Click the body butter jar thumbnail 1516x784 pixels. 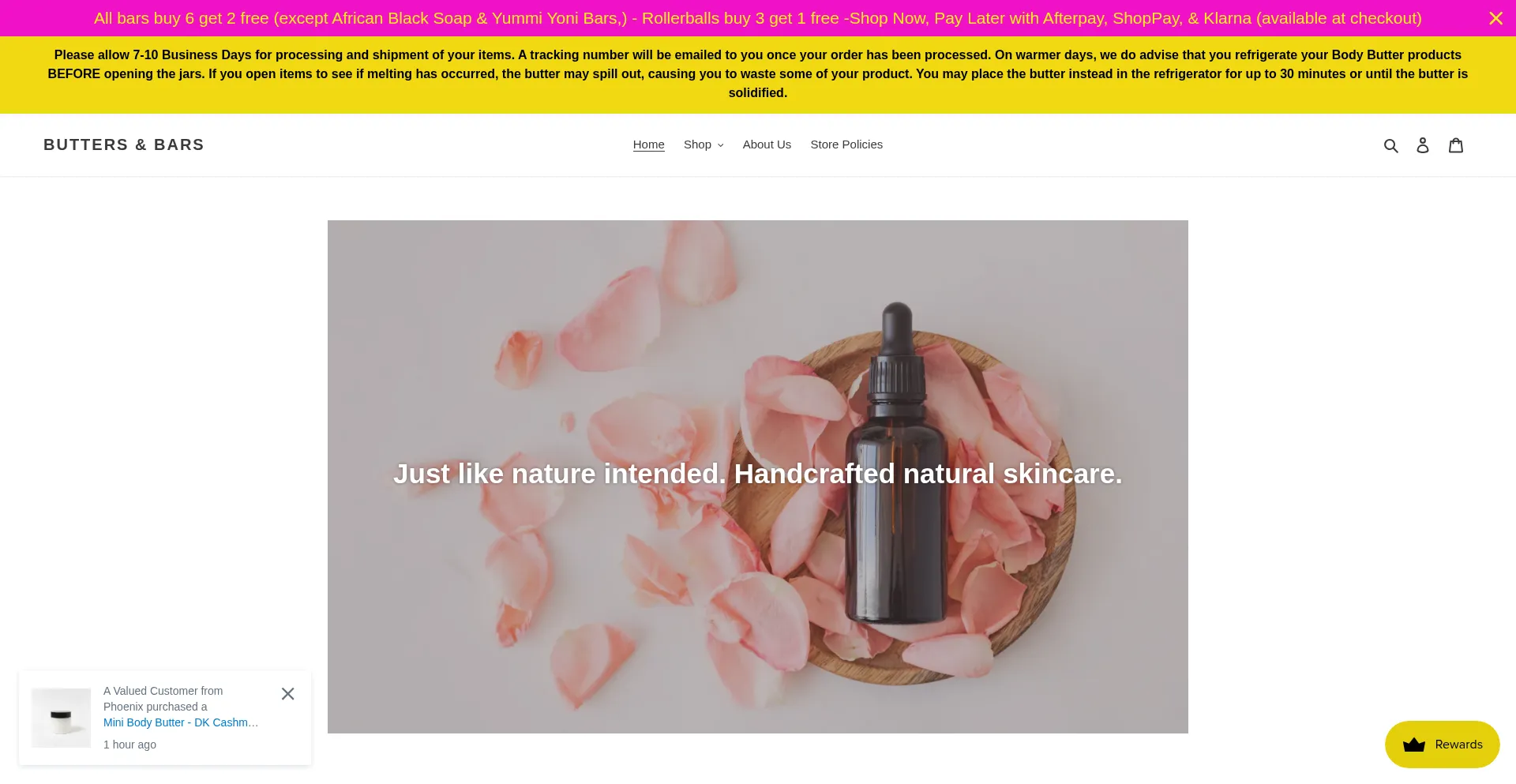point(61,718)
